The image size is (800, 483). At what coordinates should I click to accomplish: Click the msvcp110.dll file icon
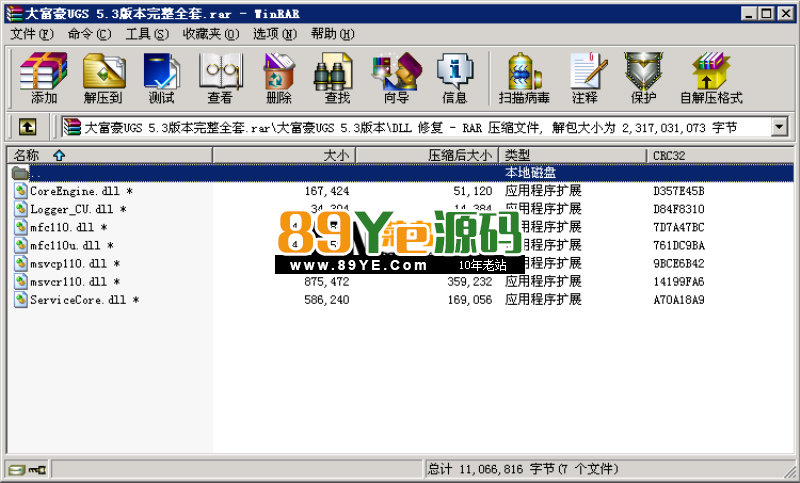(20, 263)
